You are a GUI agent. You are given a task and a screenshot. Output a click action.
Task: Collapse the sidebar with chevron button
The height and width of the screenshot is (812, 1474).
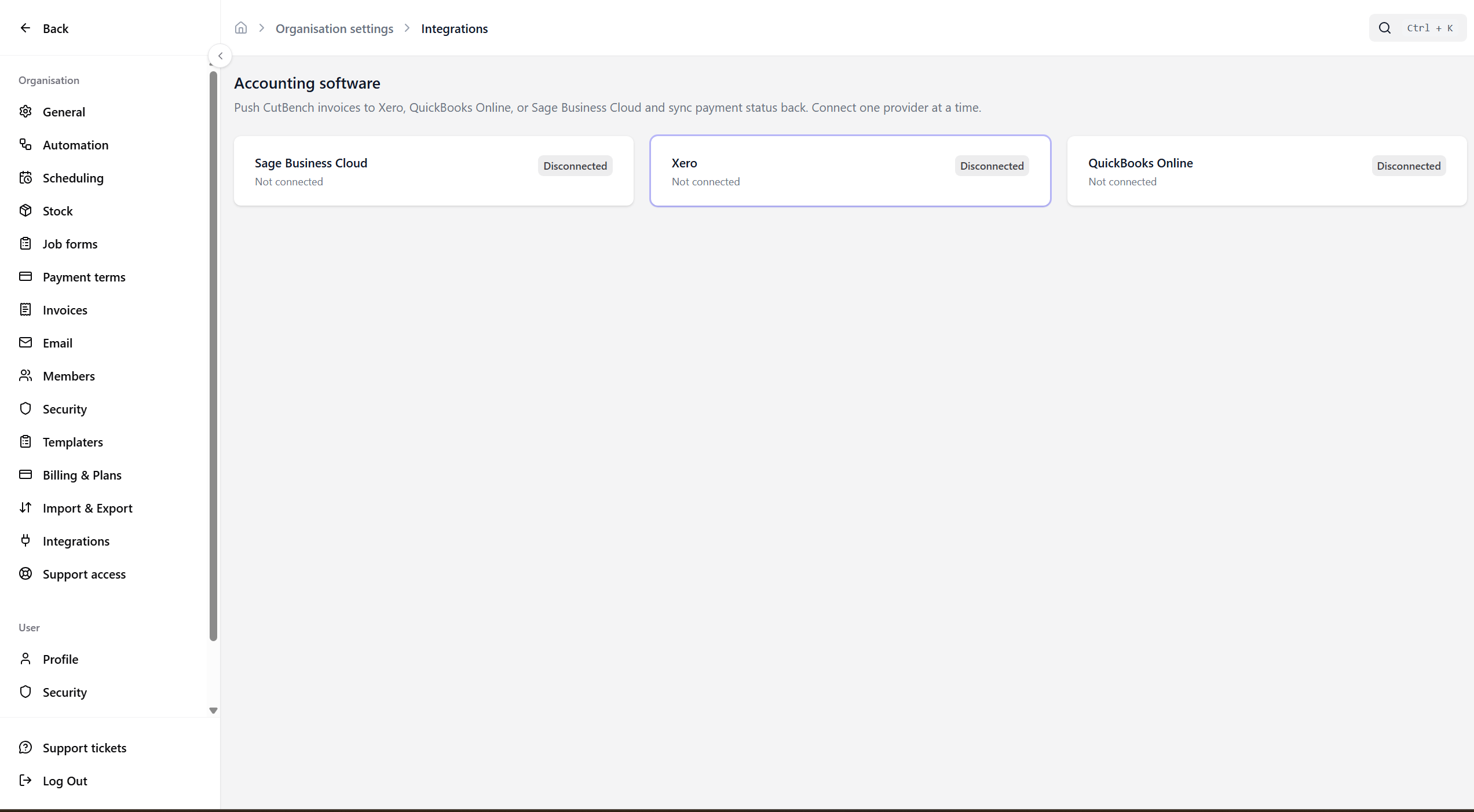[x=220, y=56]
